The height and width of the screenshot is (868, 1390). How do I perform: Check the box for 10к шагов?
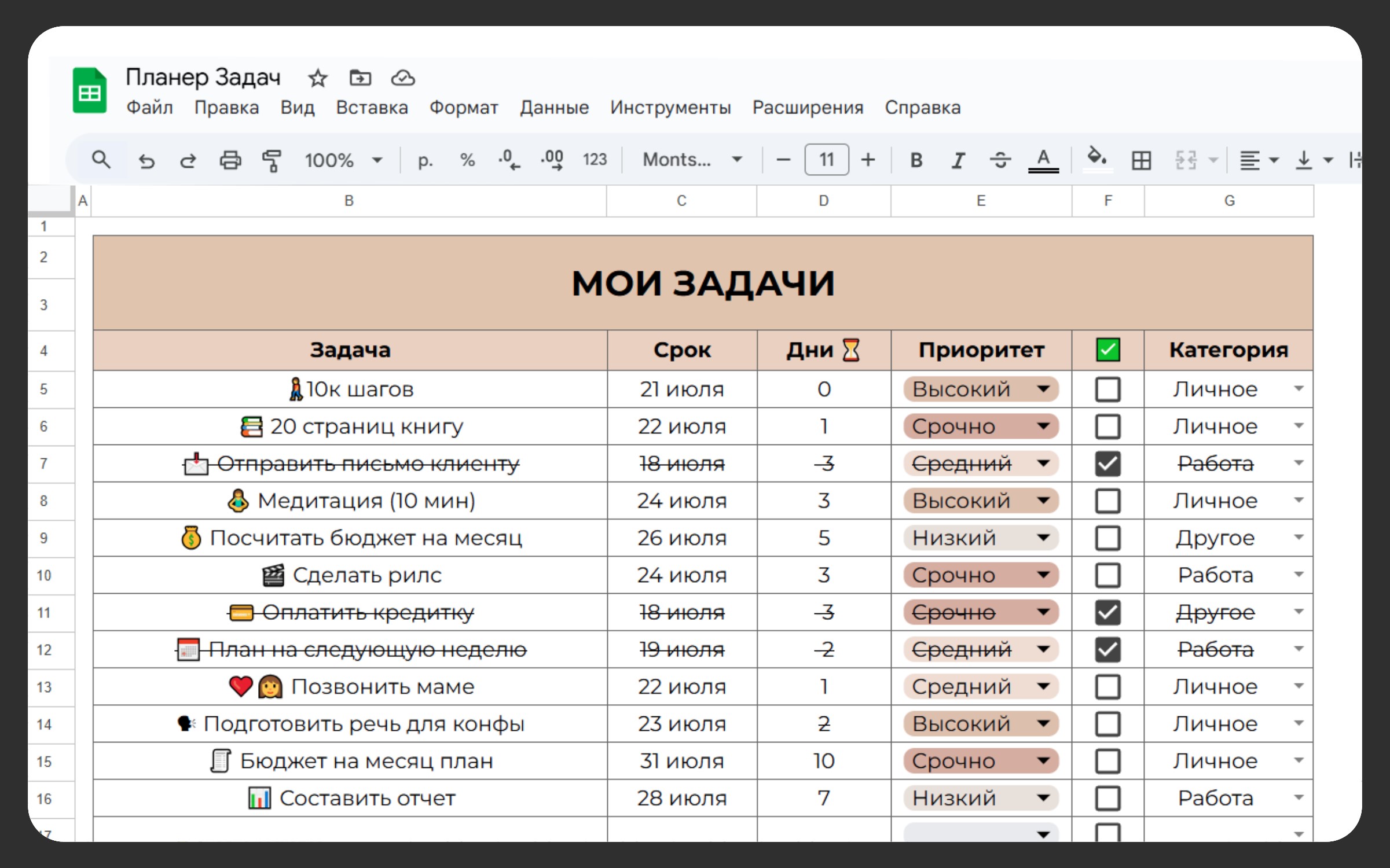(x=1107, y=389)
